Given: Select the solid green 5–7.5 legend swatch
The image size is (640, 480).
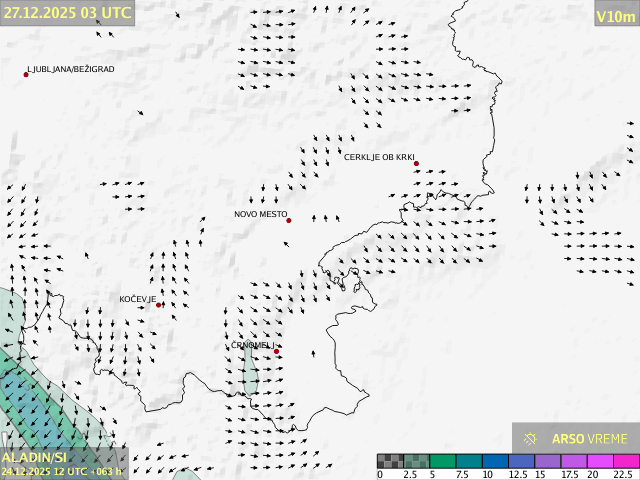Looking at the screenshot, I should 442,461.
